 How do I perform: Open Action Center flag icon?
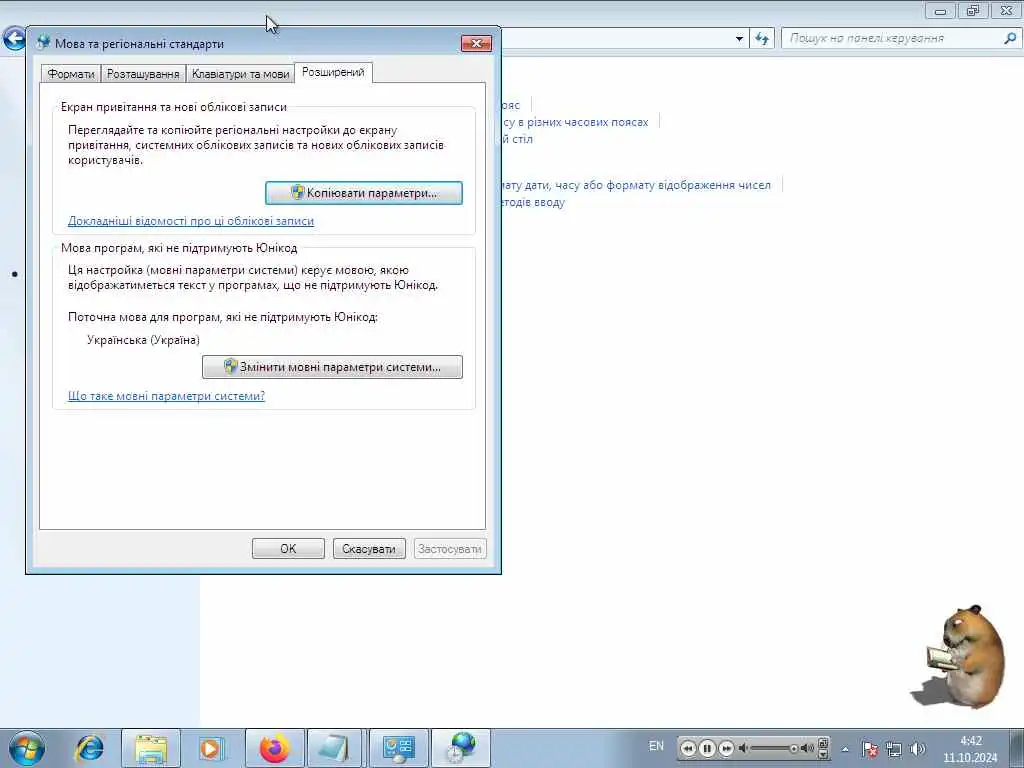coord(869,749)
